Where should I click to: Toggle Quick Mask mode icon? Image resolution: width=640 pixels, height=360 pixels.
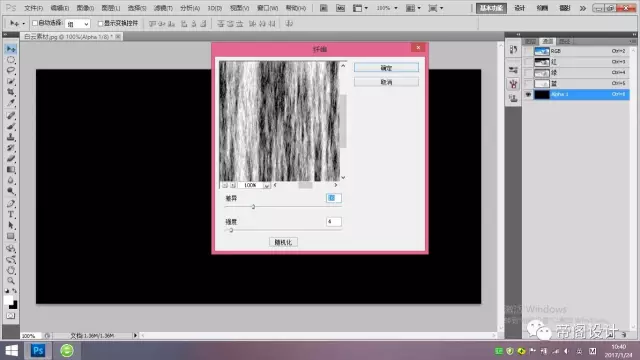click(x=11, y=316)
